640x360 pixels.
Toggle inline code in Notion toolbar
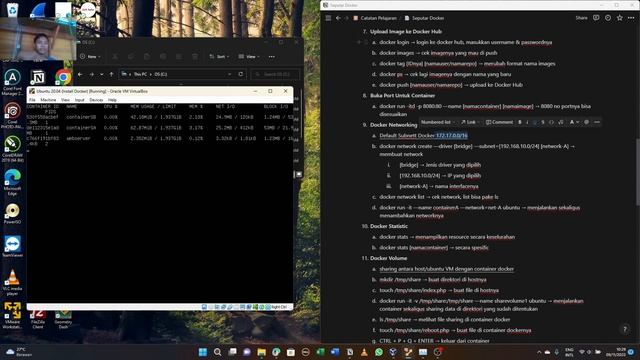[551, 122]
